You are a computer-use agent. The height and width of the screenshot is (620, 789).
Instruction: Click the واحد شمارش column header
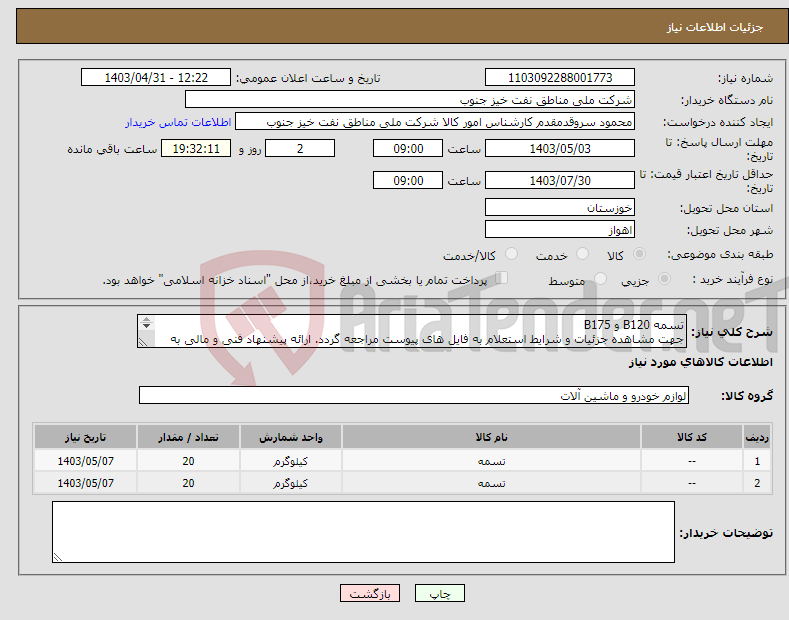(x=291, y=437)
